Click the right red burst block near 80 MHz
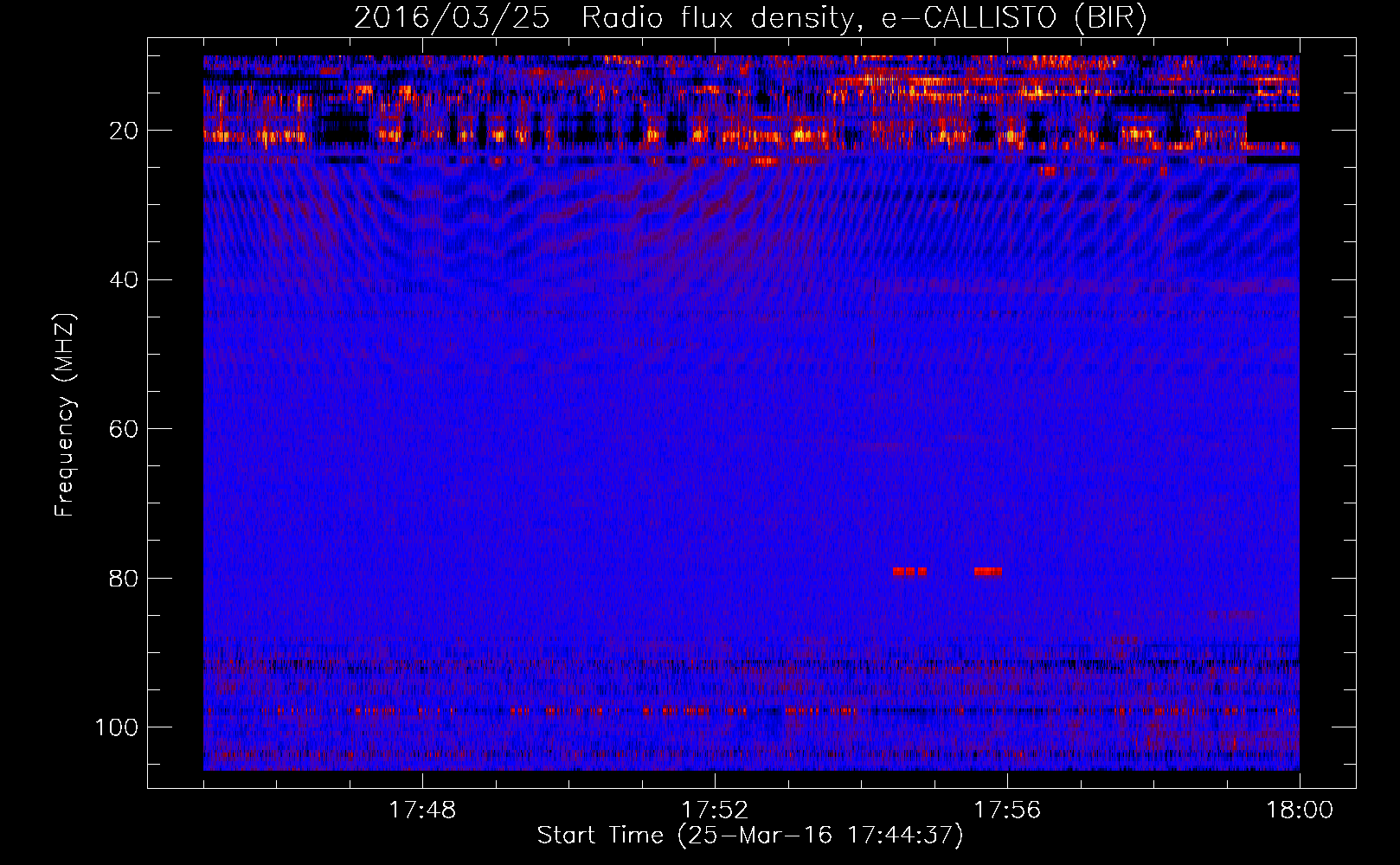This screenshot has width=1400, height=865. click(987, 572)
